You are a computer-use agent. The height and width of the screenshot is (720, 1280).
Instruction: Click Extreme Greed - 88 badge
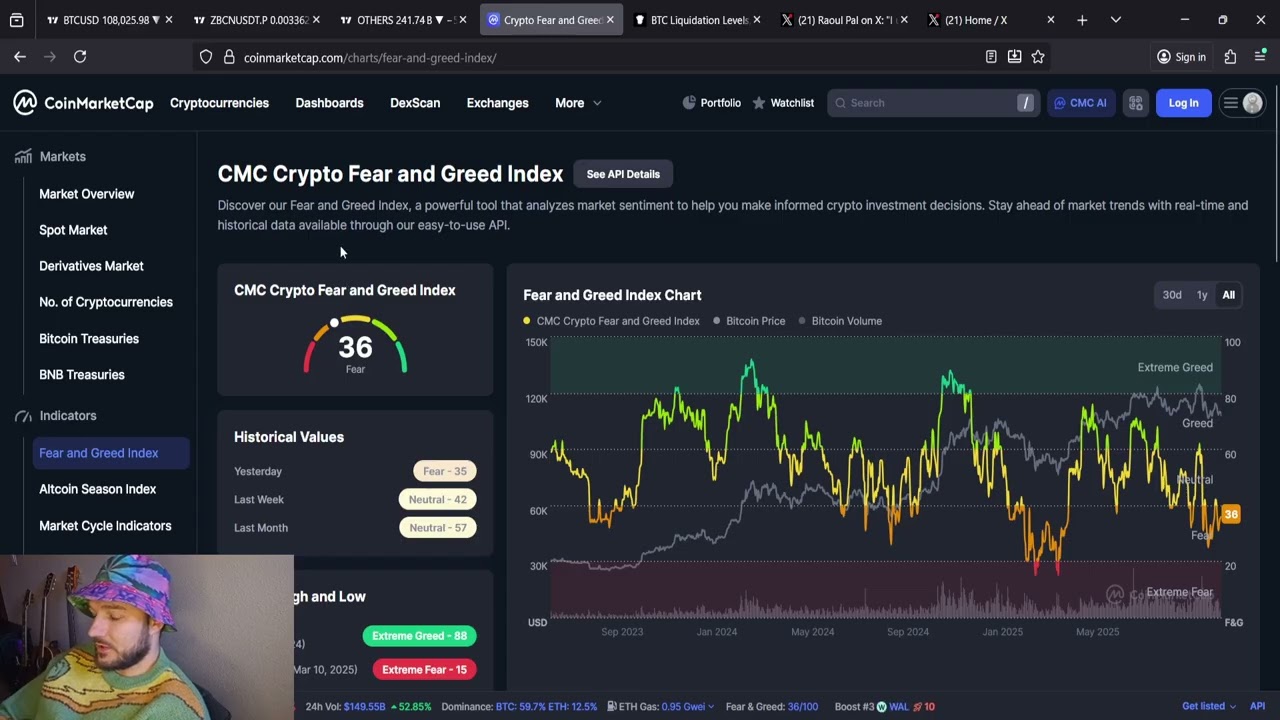[419, 636]
